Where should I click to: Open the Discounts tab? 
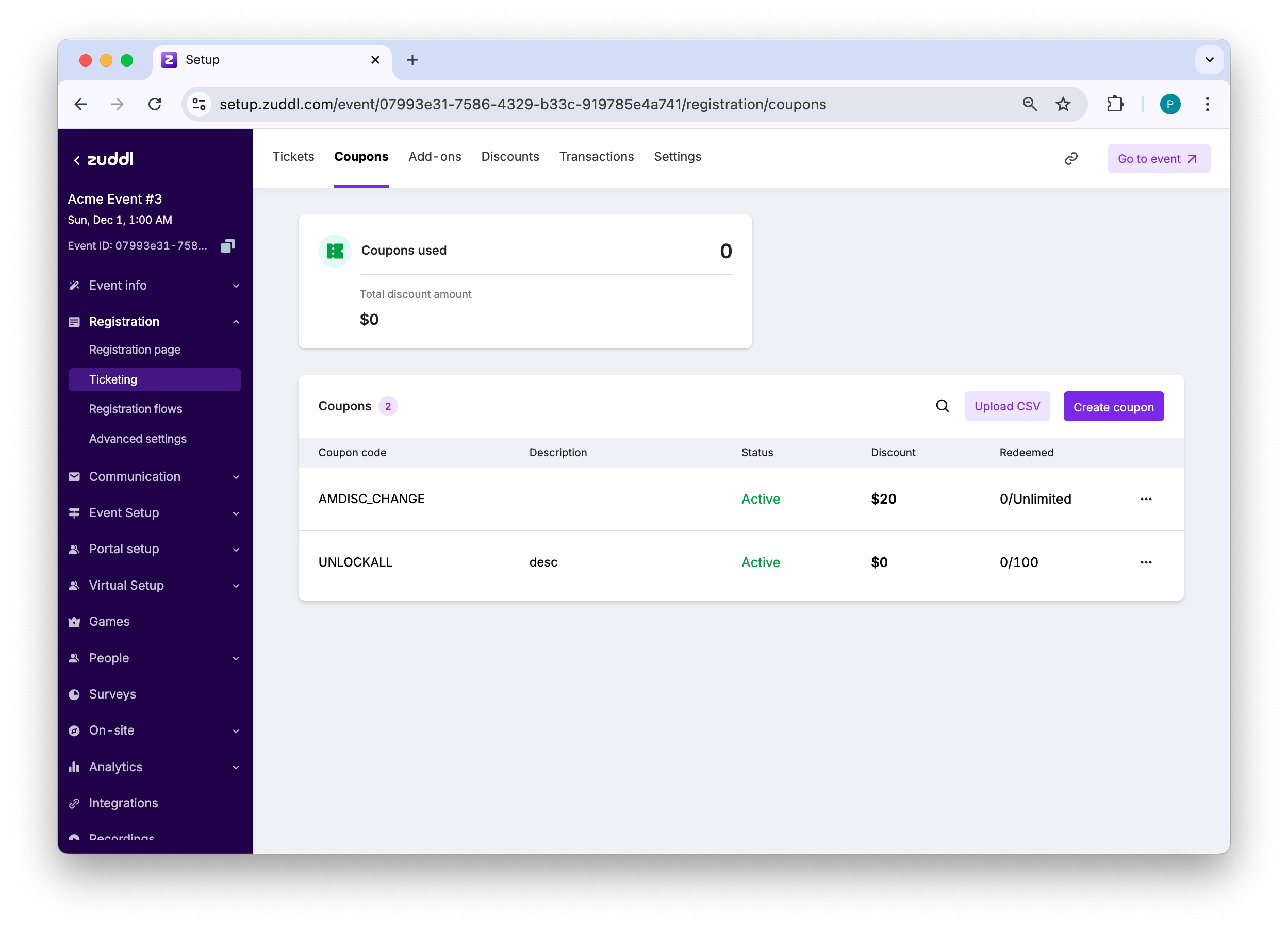coord(510,157)
